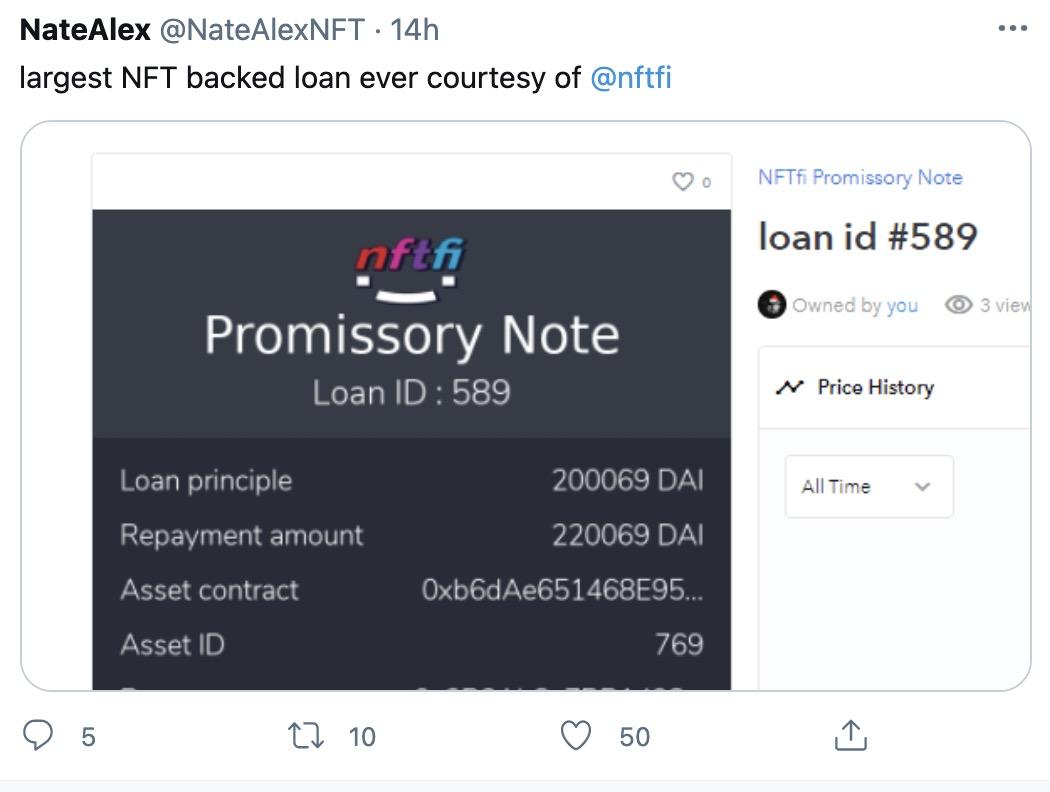
Task: Like the tweet with the heart icon
Action: [x=576, y=736]
